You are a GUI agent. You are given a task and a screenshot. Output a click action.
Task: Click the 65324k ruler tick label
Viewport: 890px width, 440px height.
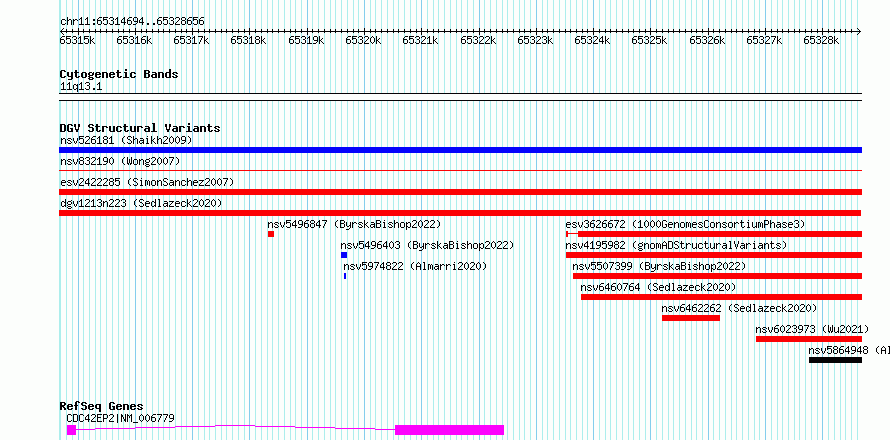tap(592, 40)
